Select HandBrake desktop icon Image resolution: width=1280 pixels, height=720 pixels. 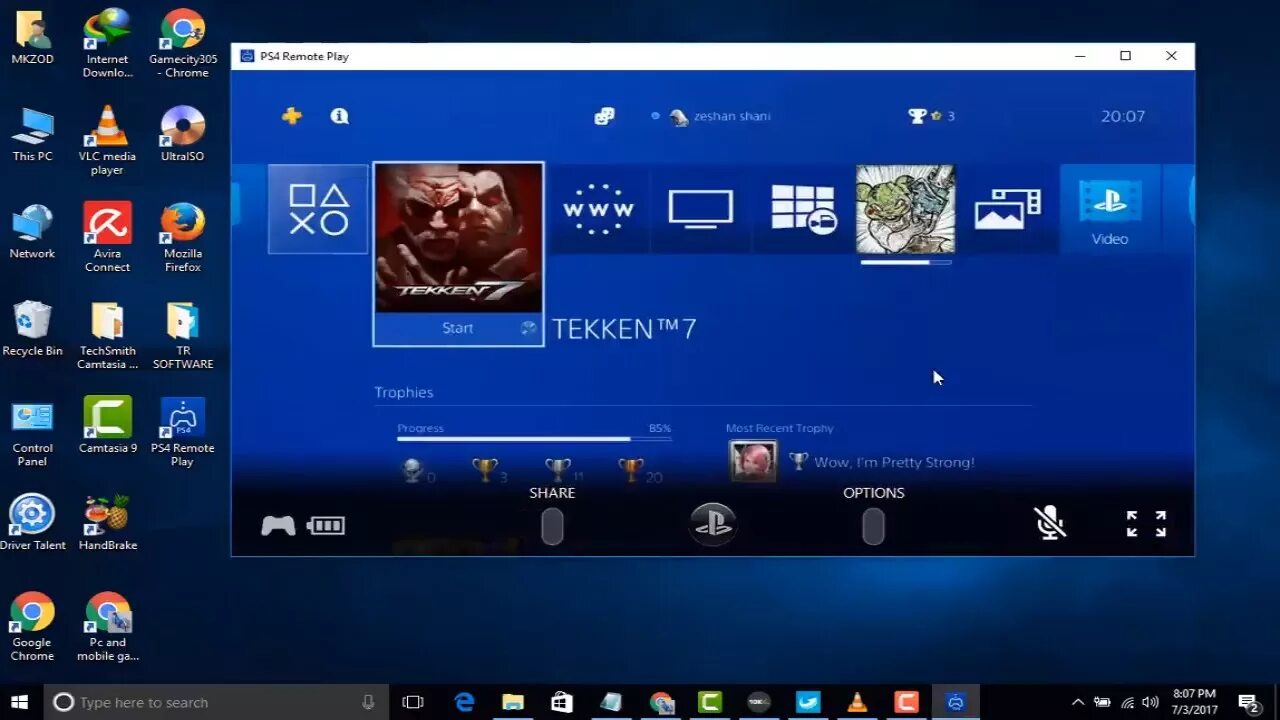pyautogui.click(x=107, y=523)
